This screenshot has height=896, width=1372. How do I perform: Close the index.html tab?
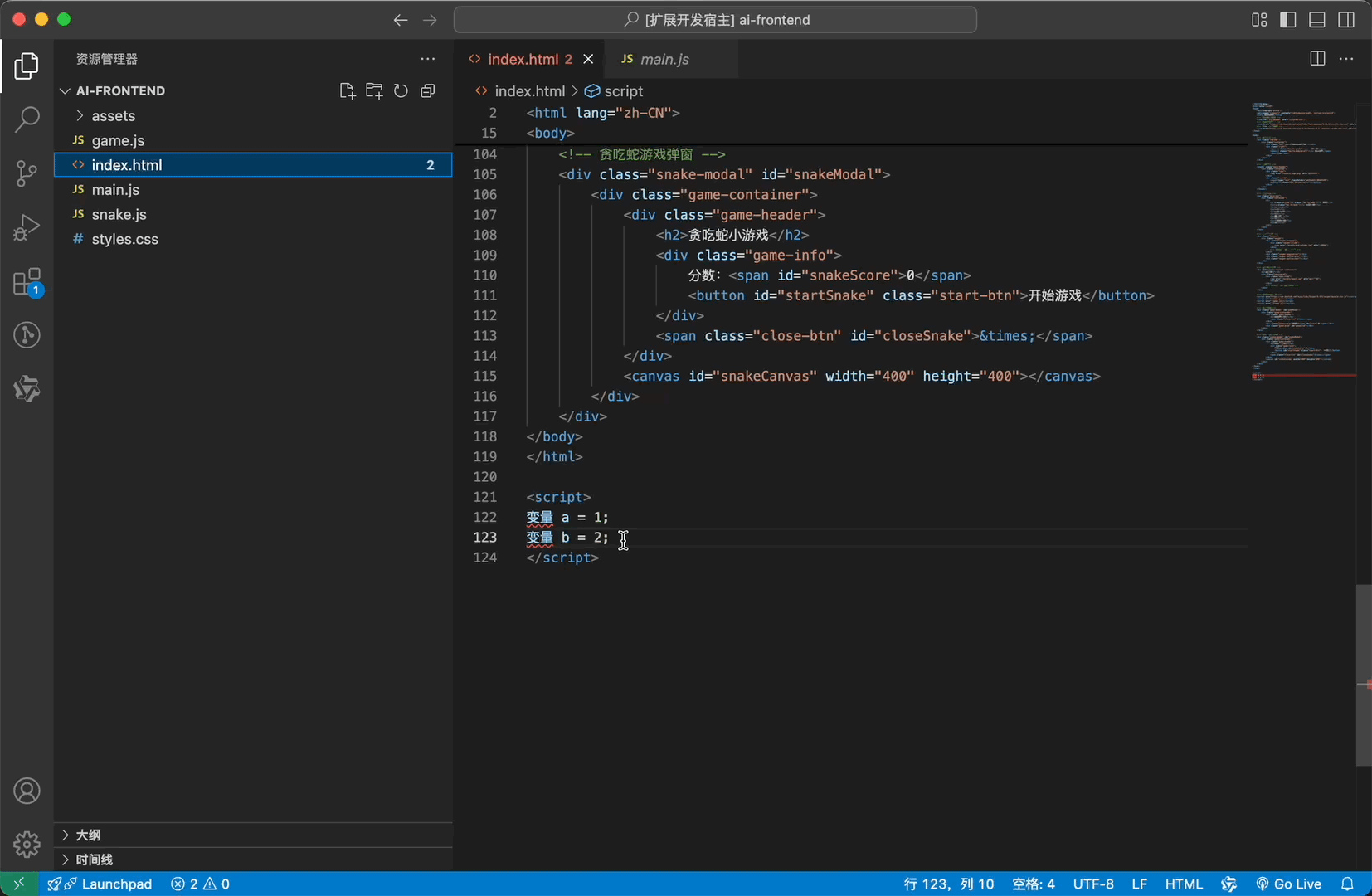click(588, 59)
